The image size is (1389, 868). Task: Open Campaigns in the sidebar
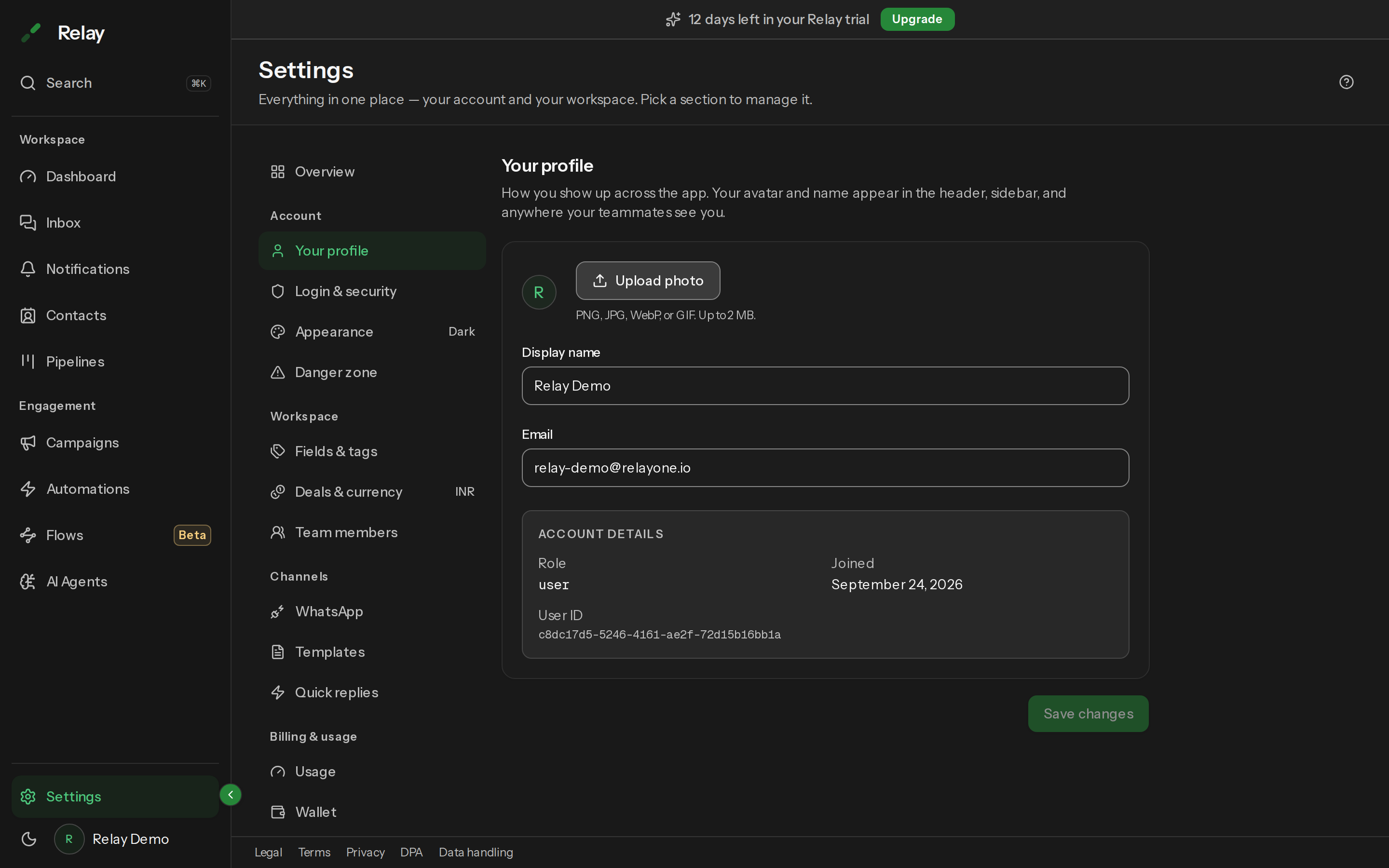(115, 443)
